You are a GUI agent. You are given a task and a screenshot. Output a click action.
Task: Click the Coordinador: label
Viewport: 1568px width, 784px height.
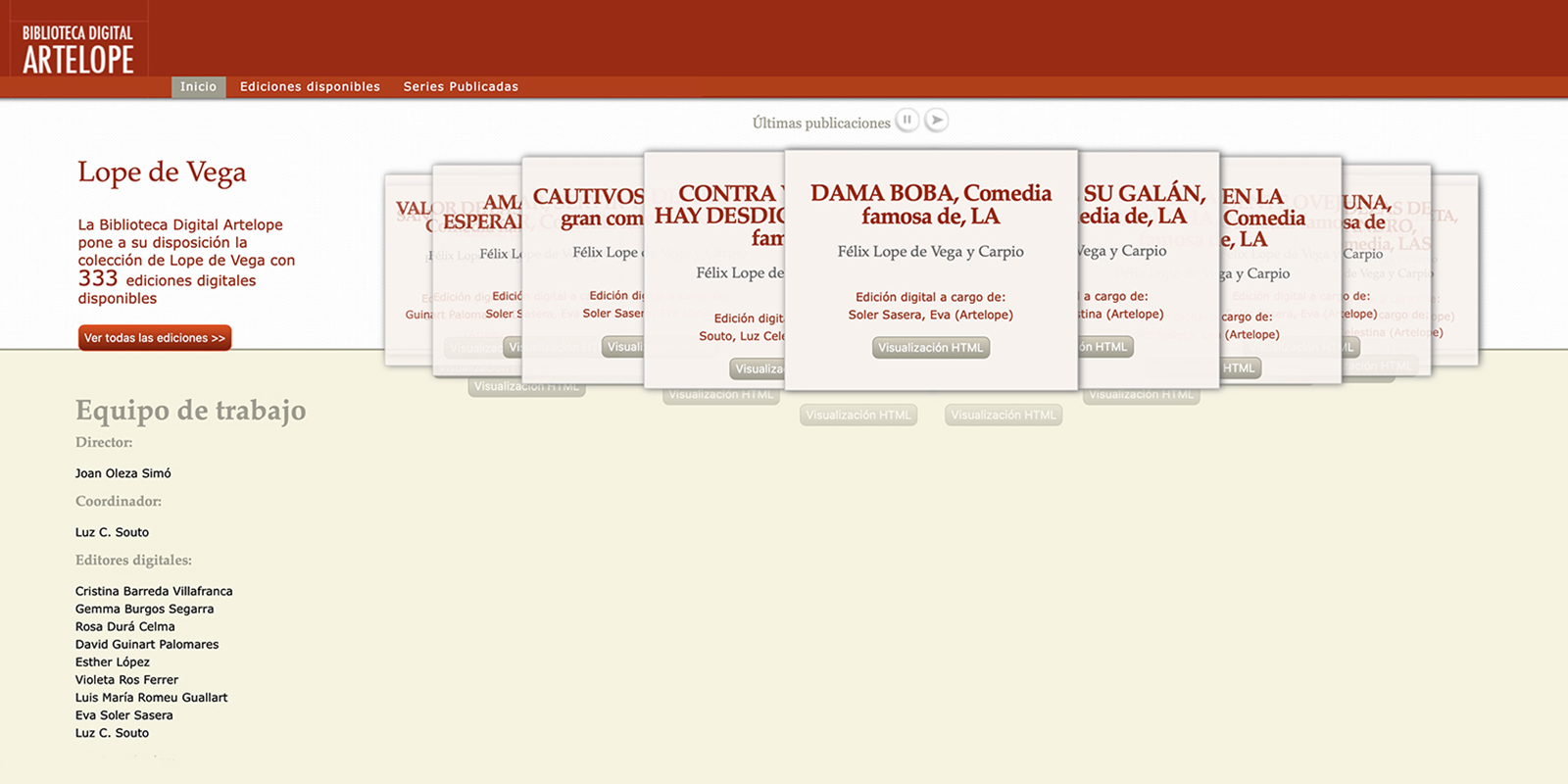(x=119, y=501)
